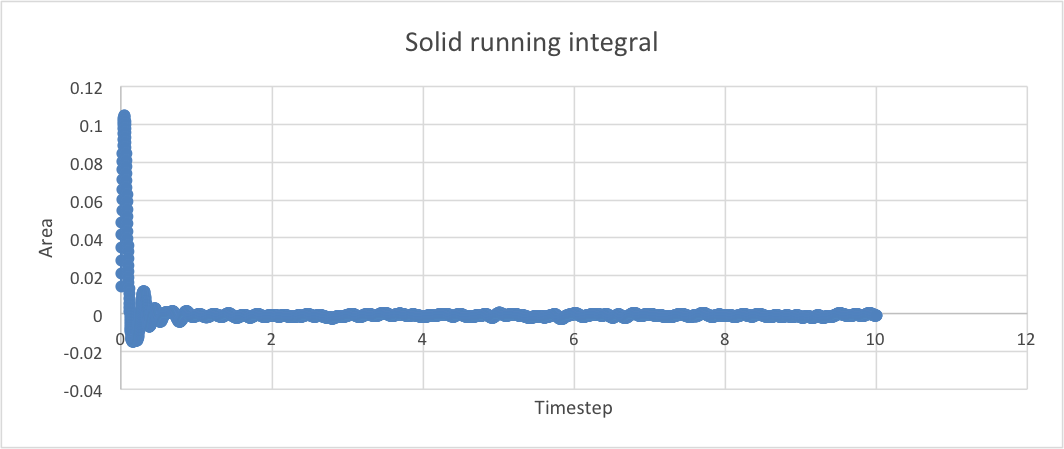This screenshot has height=449, width=1064.
Task: Click the 0.02 vertical axis tick label
Action: [x=87, y=278]
